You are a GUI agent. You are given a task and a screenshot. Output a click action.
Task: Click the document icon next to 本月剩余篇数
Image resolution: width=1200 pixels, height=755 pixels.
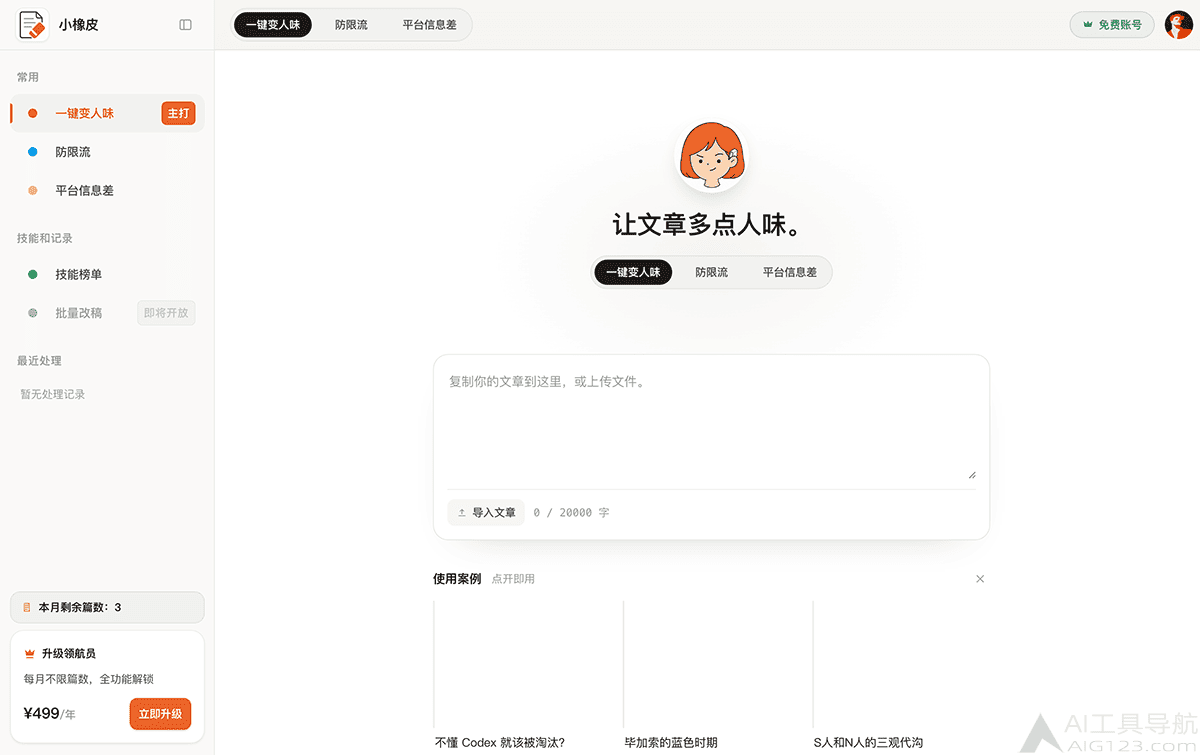(27, 607)
